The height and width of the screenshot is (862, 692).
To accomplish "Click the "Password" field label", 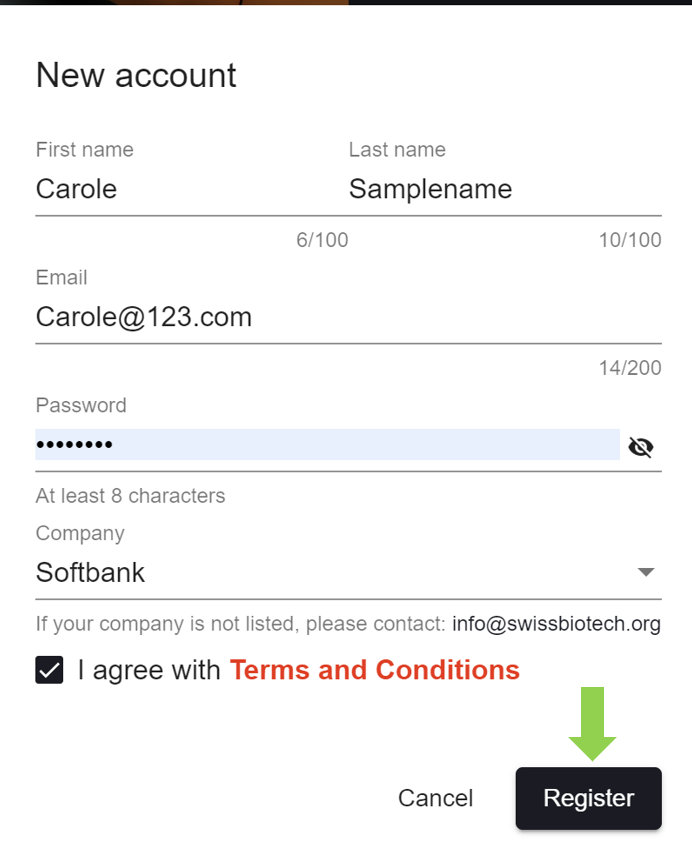I will [81, 405].
